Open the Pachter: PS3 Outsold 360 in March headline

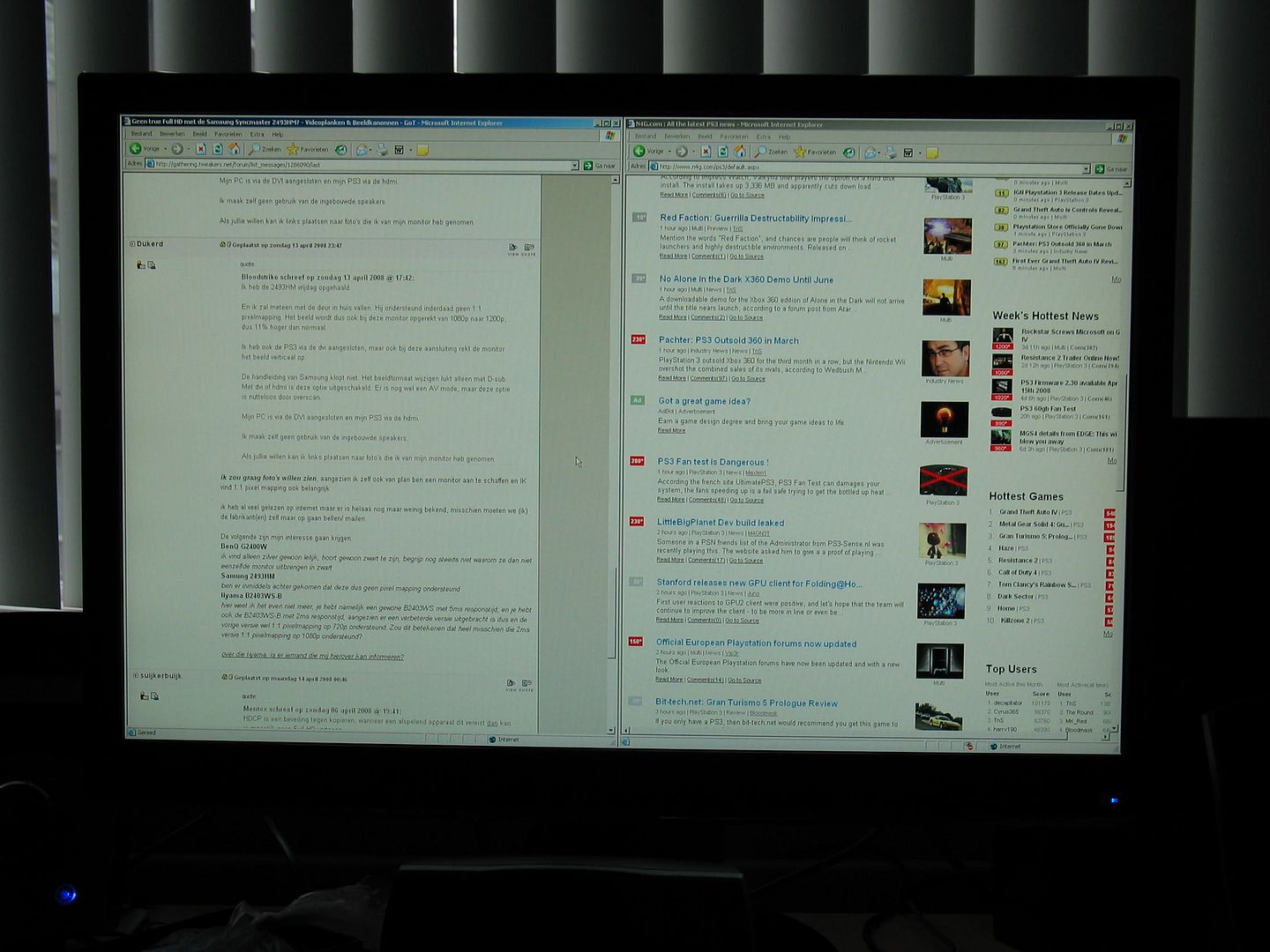pyautogui.click(x=728, y=340)
